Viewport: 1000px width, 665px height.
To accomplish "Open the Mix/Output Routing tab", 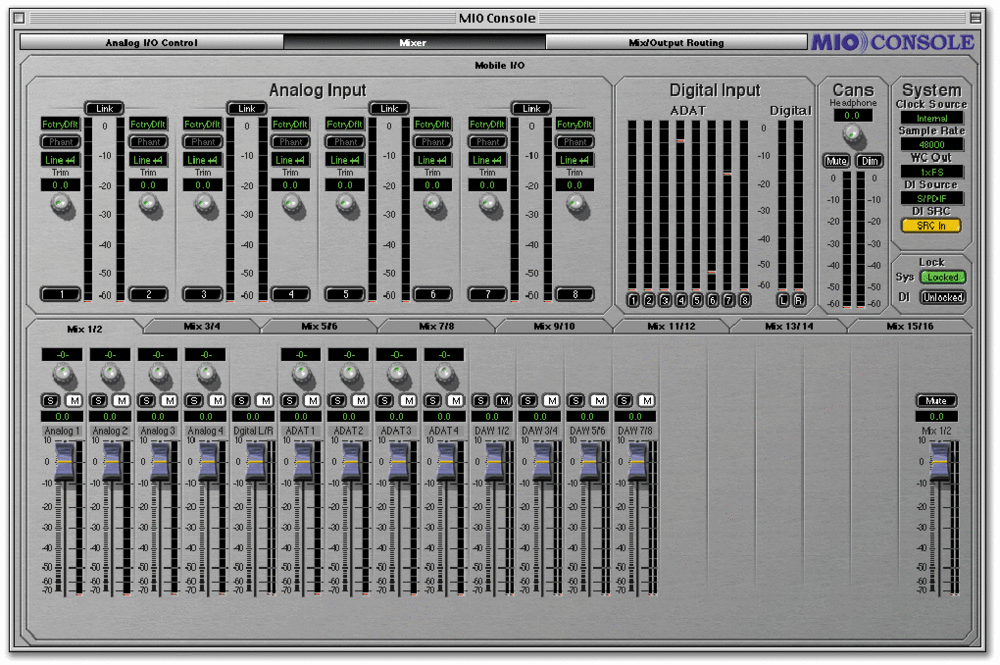I will tap(676, 43).
